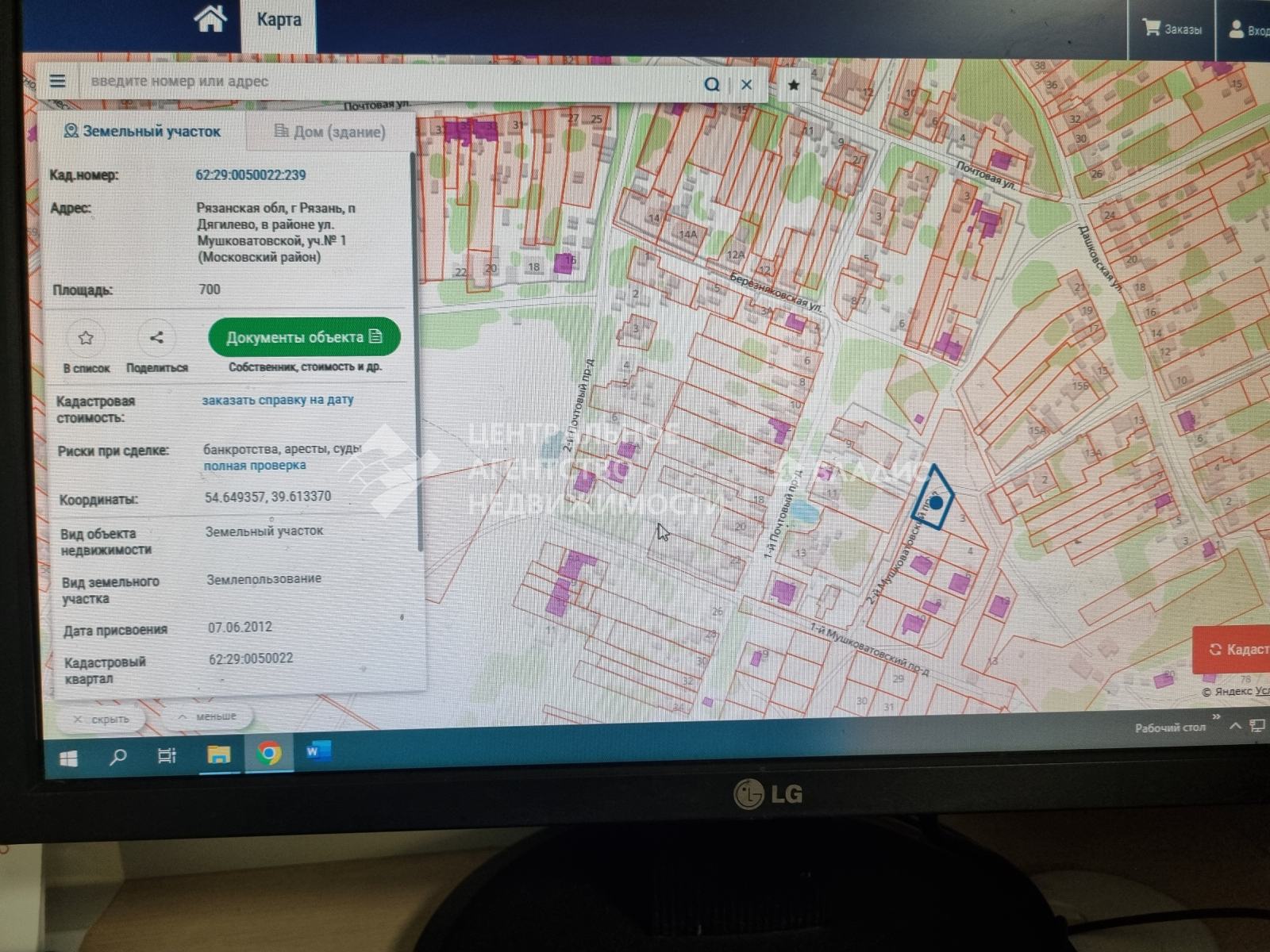Collapse details with меньше button
Screen dimensions: 1270x952
[207, 716]
